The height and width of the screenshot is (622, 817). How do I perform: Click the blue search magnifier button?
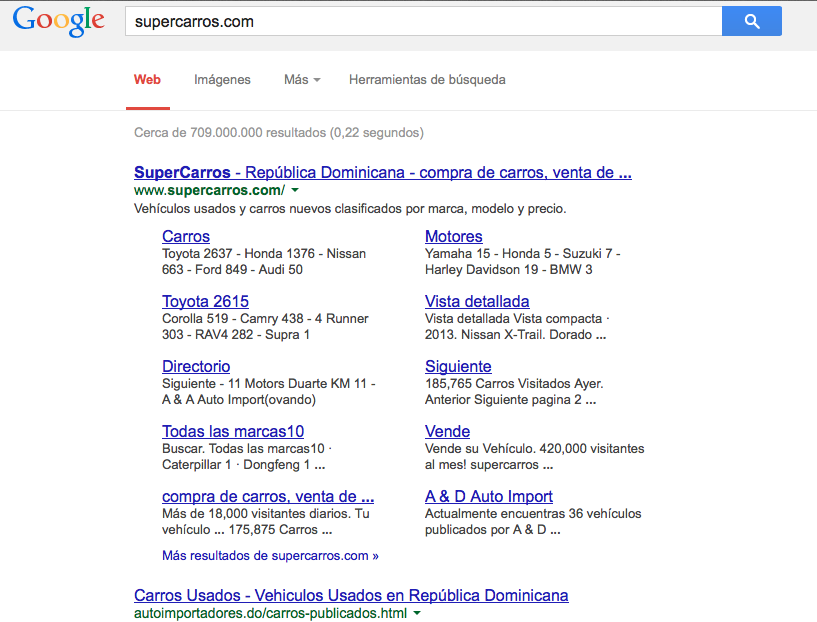[x=751, y=21]
